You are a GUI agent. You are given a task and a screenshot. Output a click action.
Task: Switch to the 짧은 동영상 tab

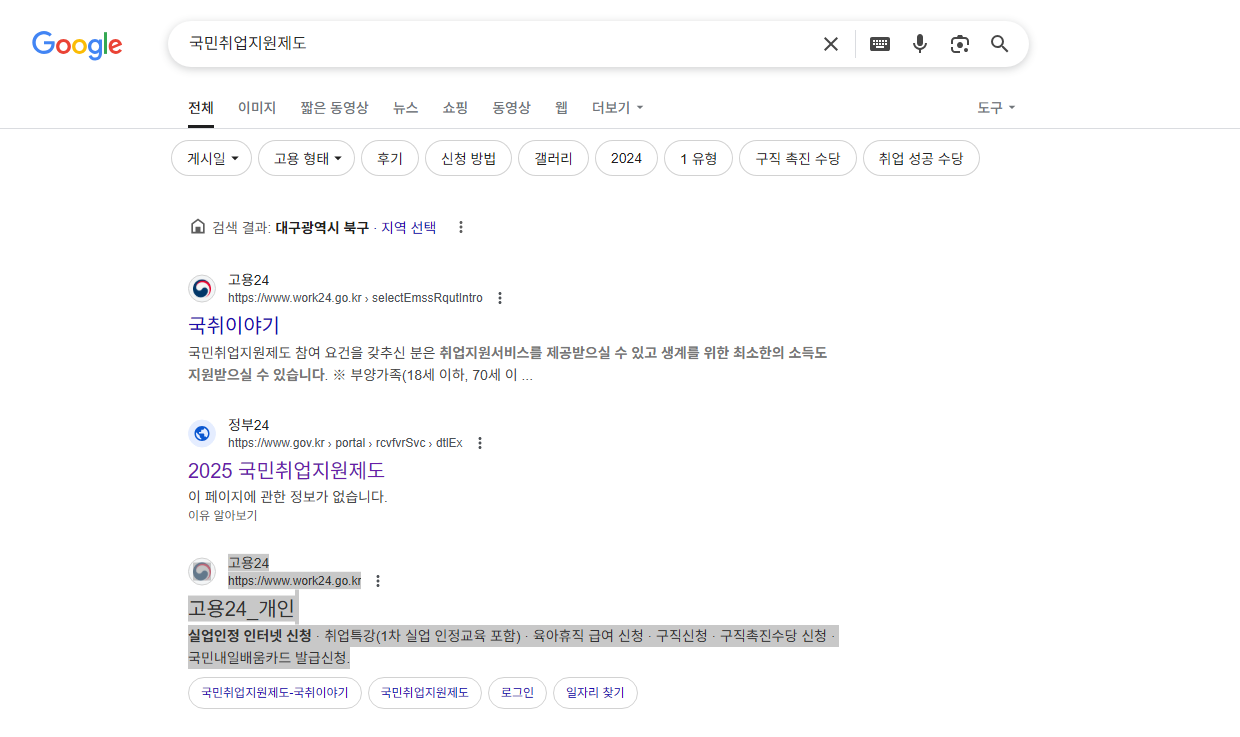[x=334, y=107]
